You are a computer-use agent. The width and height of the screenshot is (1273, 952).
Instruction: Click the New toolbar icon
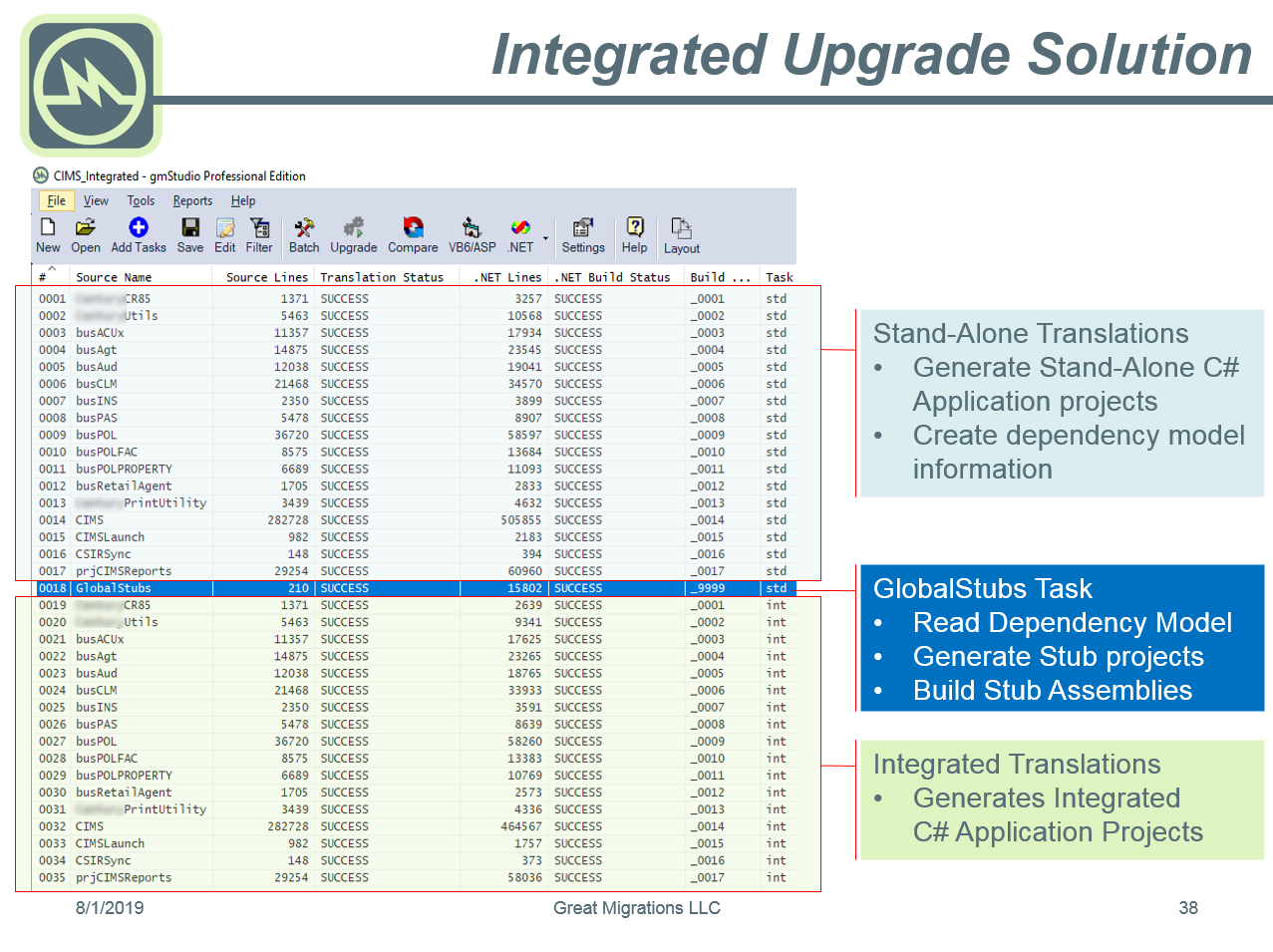(47, 228)
